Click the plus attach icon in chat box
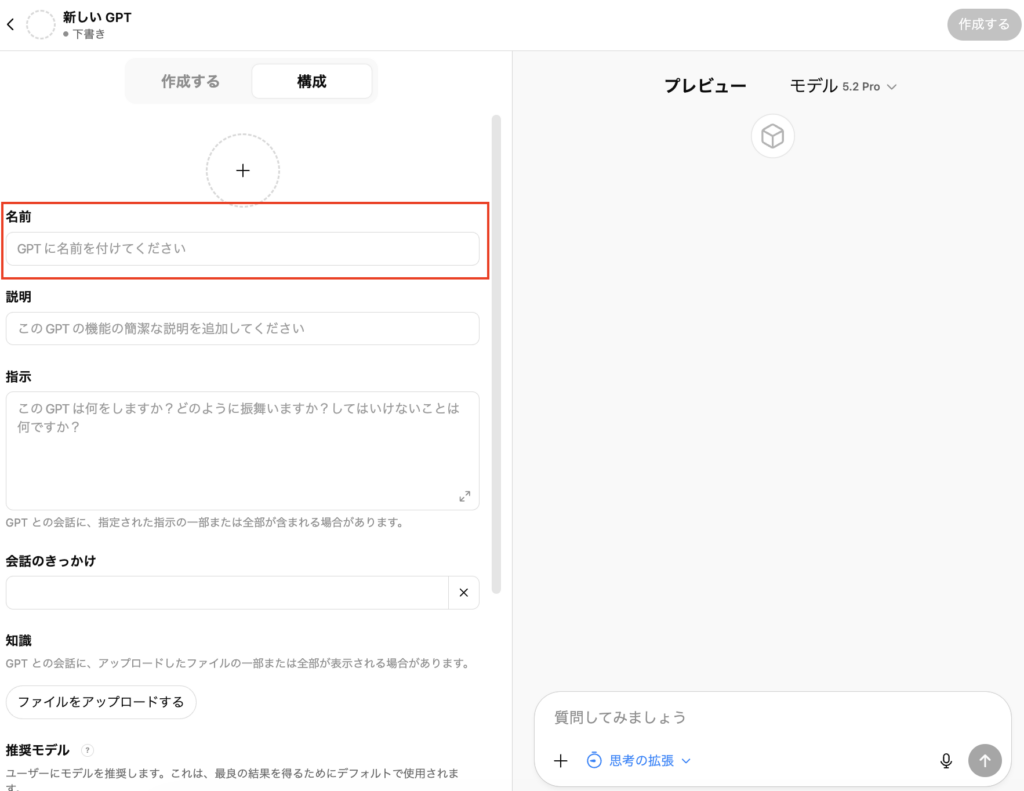This screenshot has height=791, width=1024. pyautogui.click(x=561, y=761)
